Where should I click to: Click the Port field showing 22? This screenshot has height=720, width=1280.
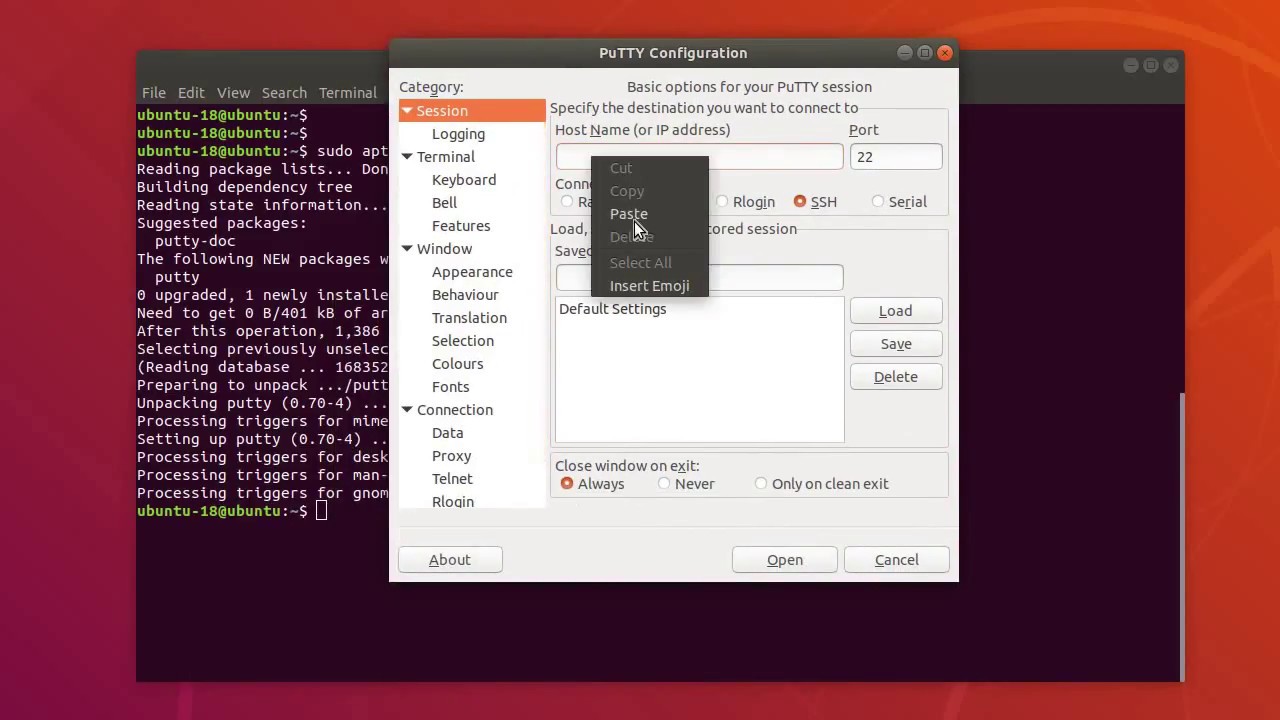coord(895,157)
